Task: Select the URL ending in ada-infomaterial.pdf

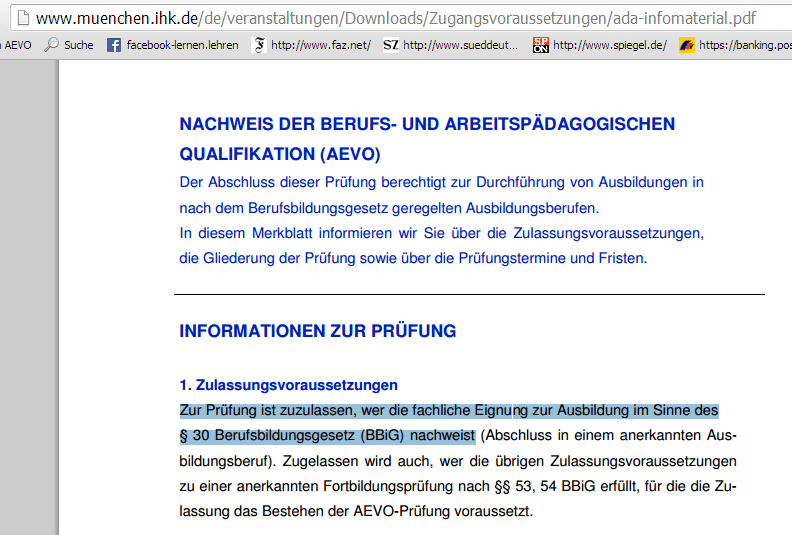Action: 396,19
